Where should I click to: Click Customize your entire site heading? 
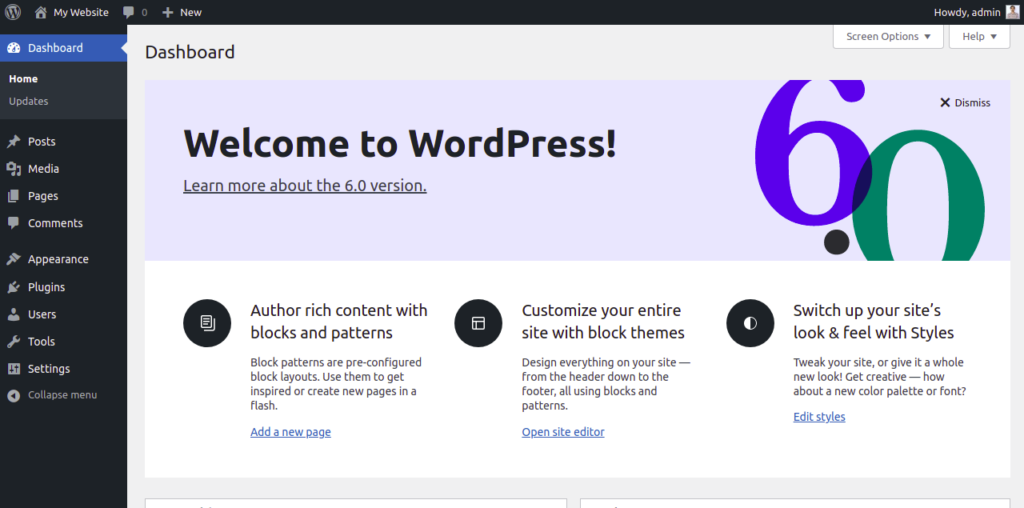pyautogui.click(x=603, y=321)
